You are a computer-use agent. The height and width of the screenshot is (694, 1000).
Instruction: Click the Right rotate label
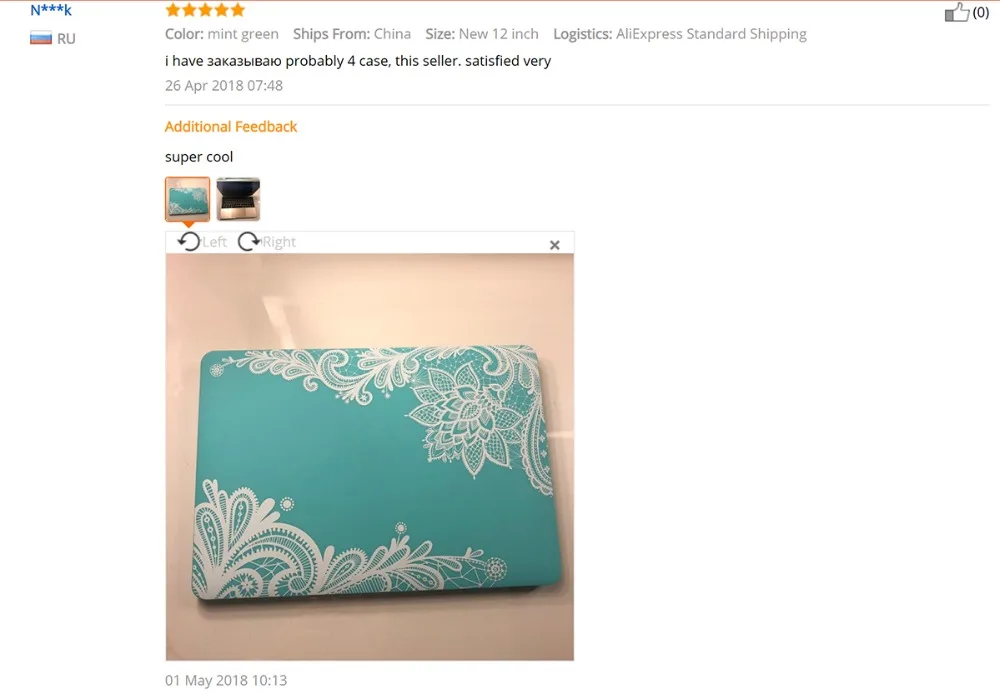pyautogui.click(x=279, y=242)
